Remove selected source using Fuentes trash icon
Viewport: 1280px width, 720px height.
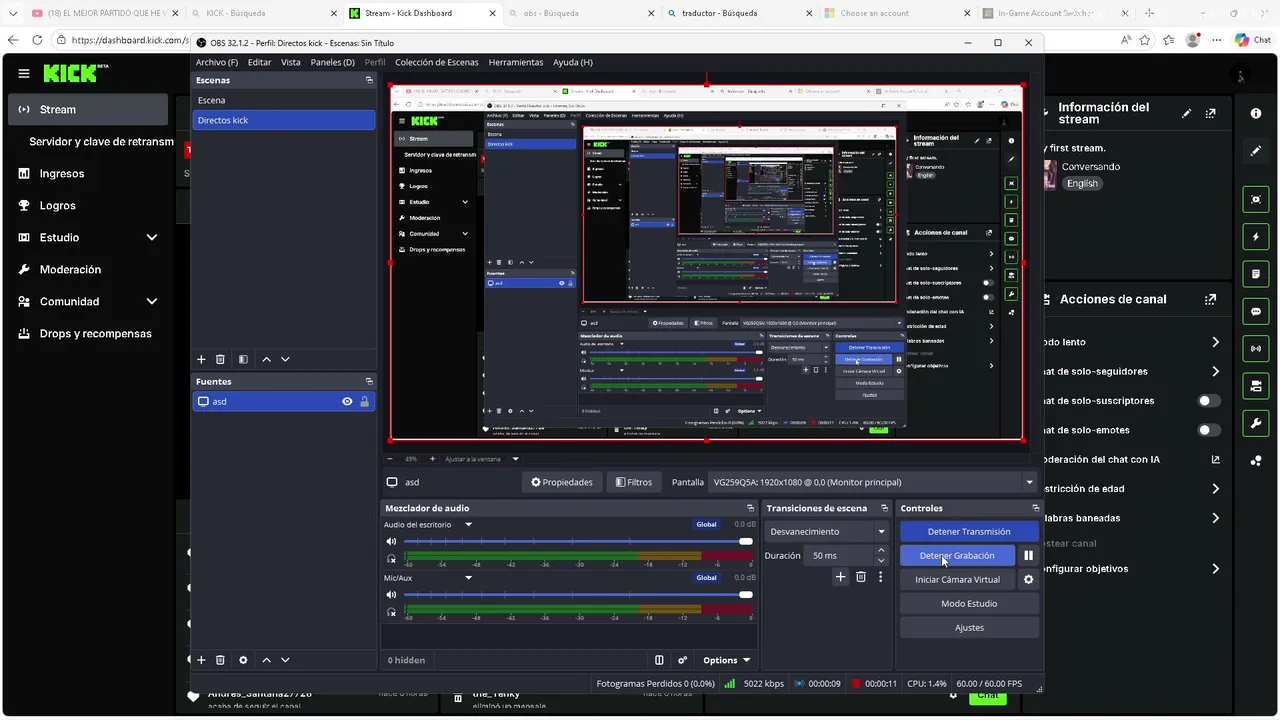pos(221,660)
